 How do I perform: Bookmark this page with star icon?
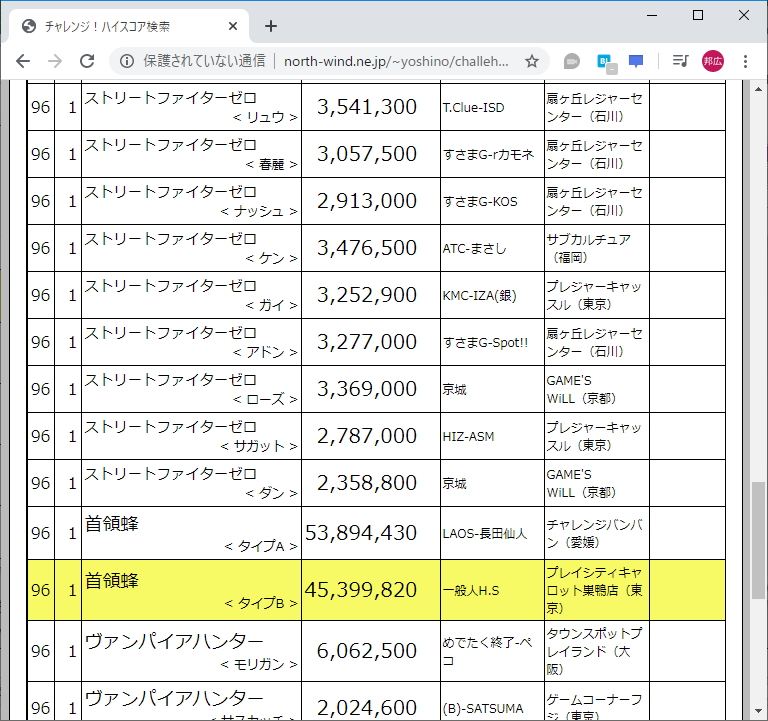click(x=532, y=61)
